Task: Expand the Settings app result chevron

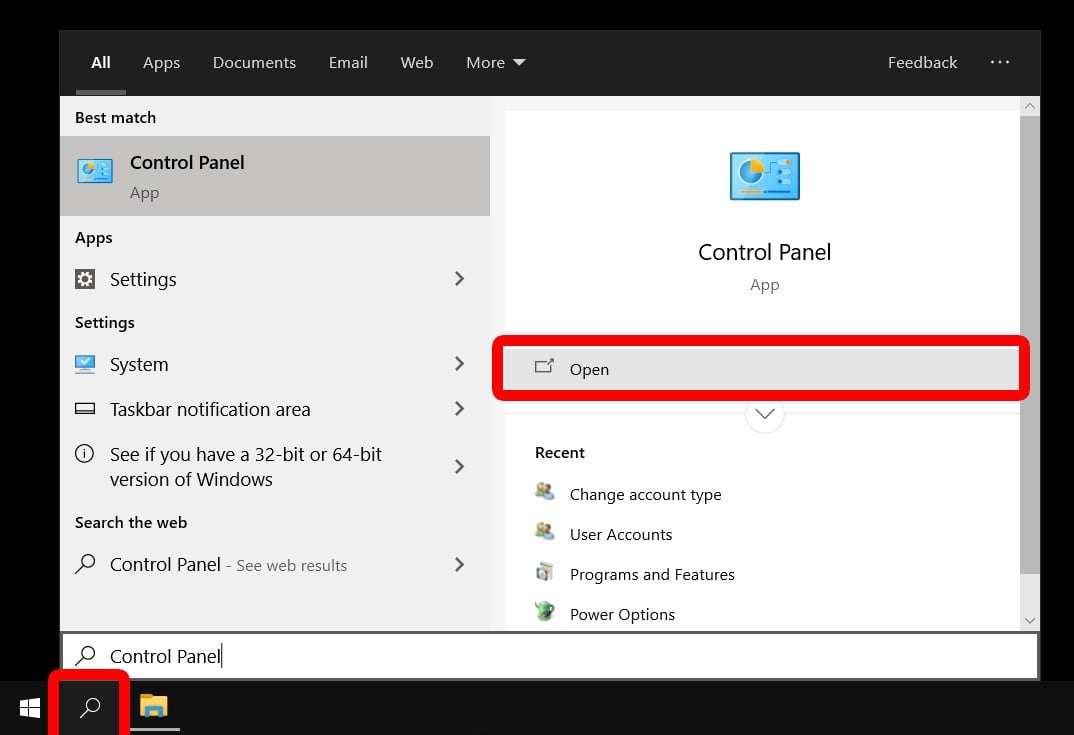Action: (x=459, y=279)
